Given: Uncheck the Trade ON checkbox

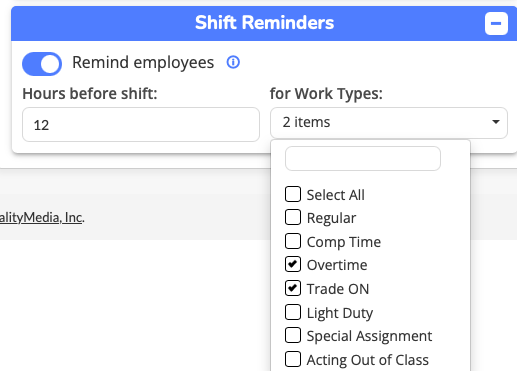Looking at the screenshot, I should click(x=293, y=288).
